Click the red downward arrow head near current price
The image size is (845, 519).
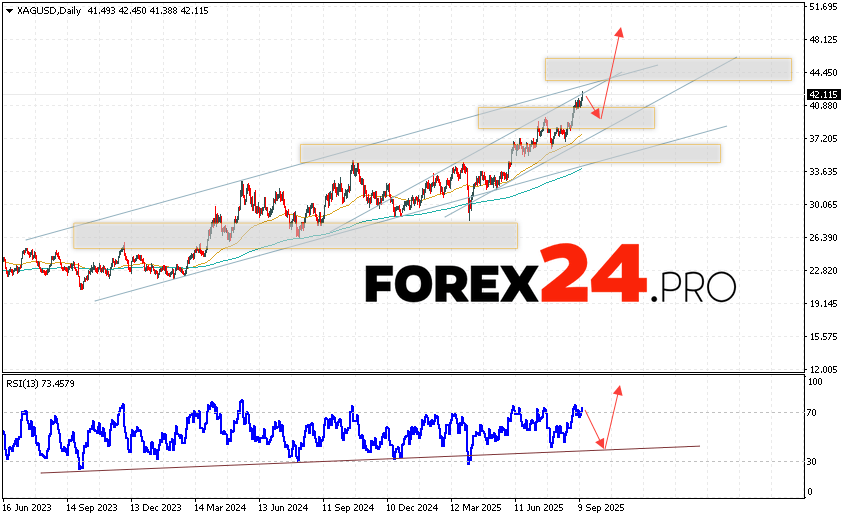(596, 115)
